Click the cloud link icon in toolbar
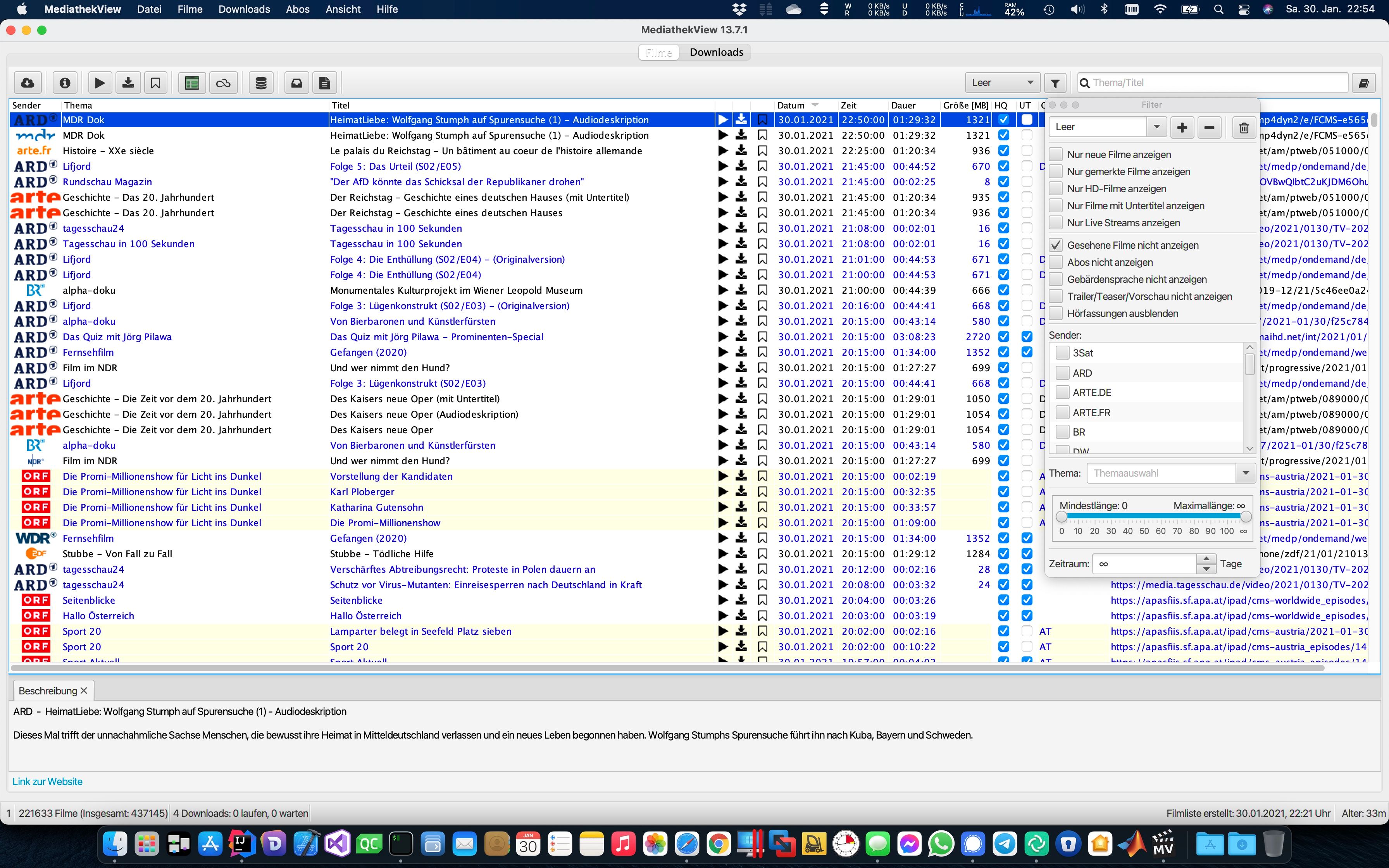 click(x=223, y=83)
